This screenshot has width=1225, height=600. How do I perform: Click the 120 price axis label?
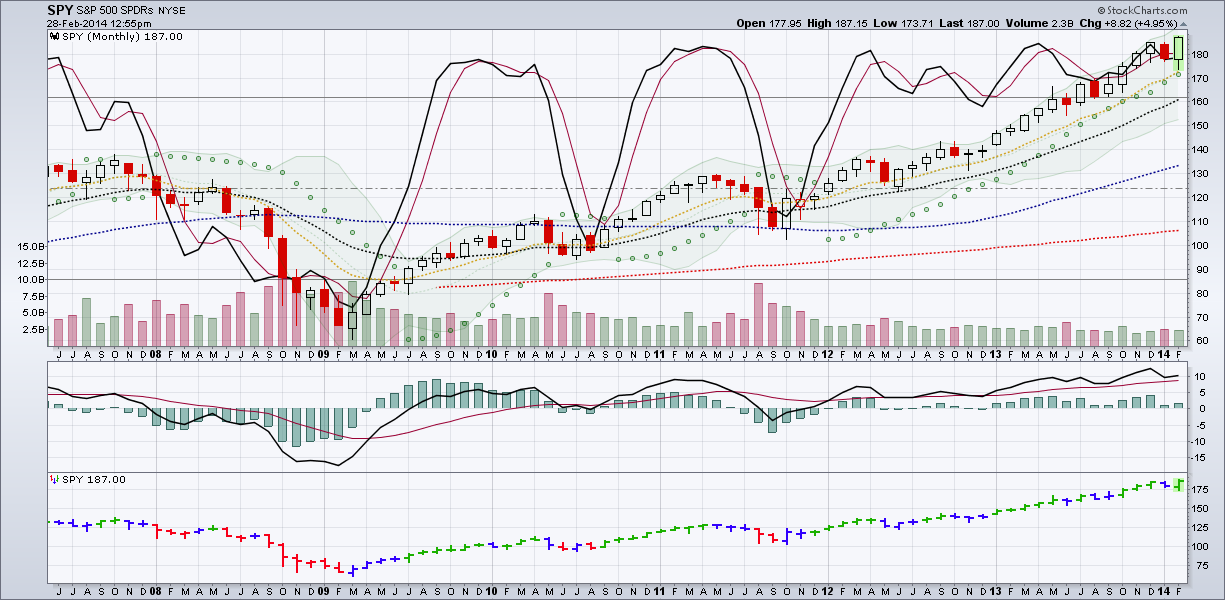coord(1202,198)
